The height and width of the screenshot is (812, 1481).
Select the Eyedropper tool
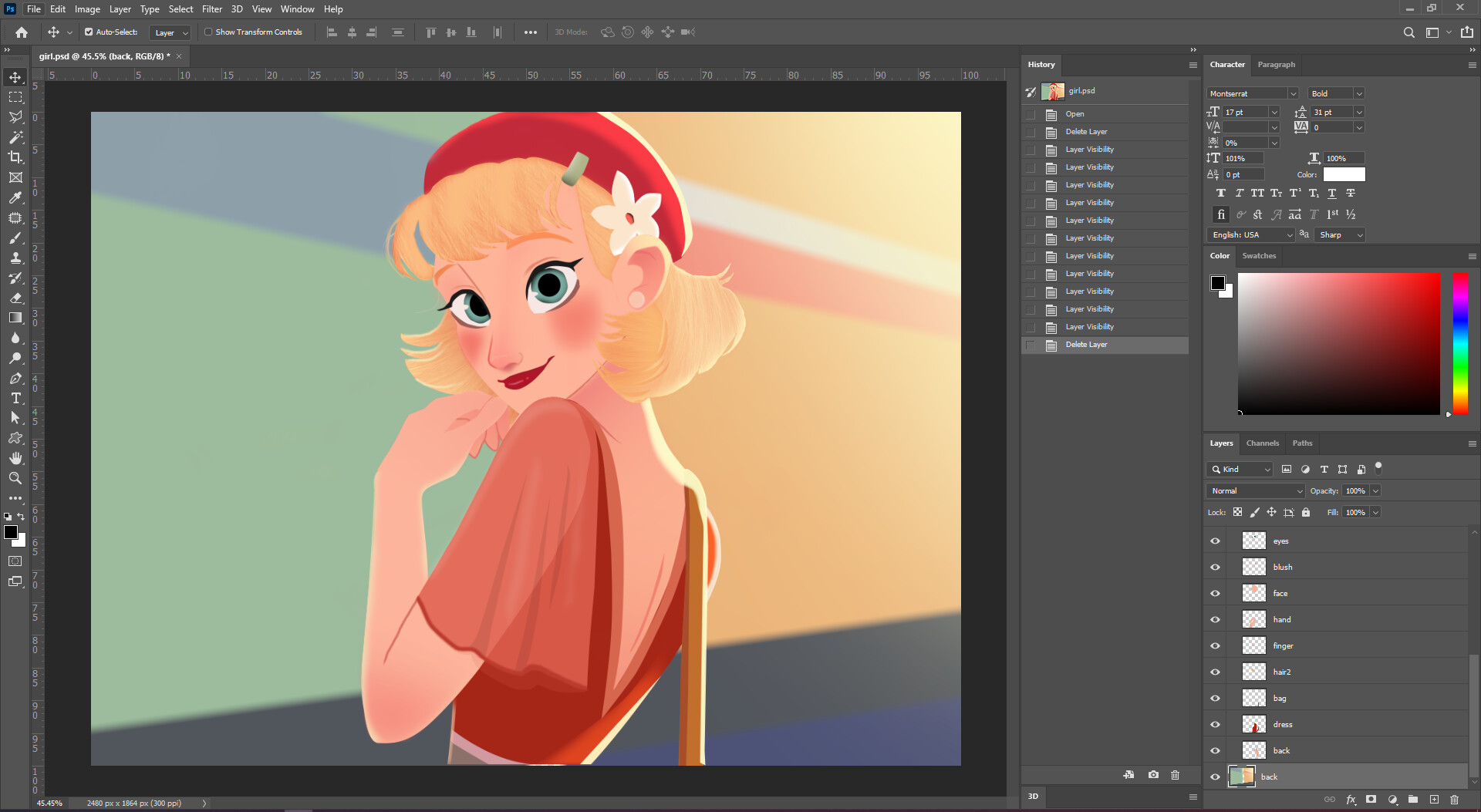15,197
